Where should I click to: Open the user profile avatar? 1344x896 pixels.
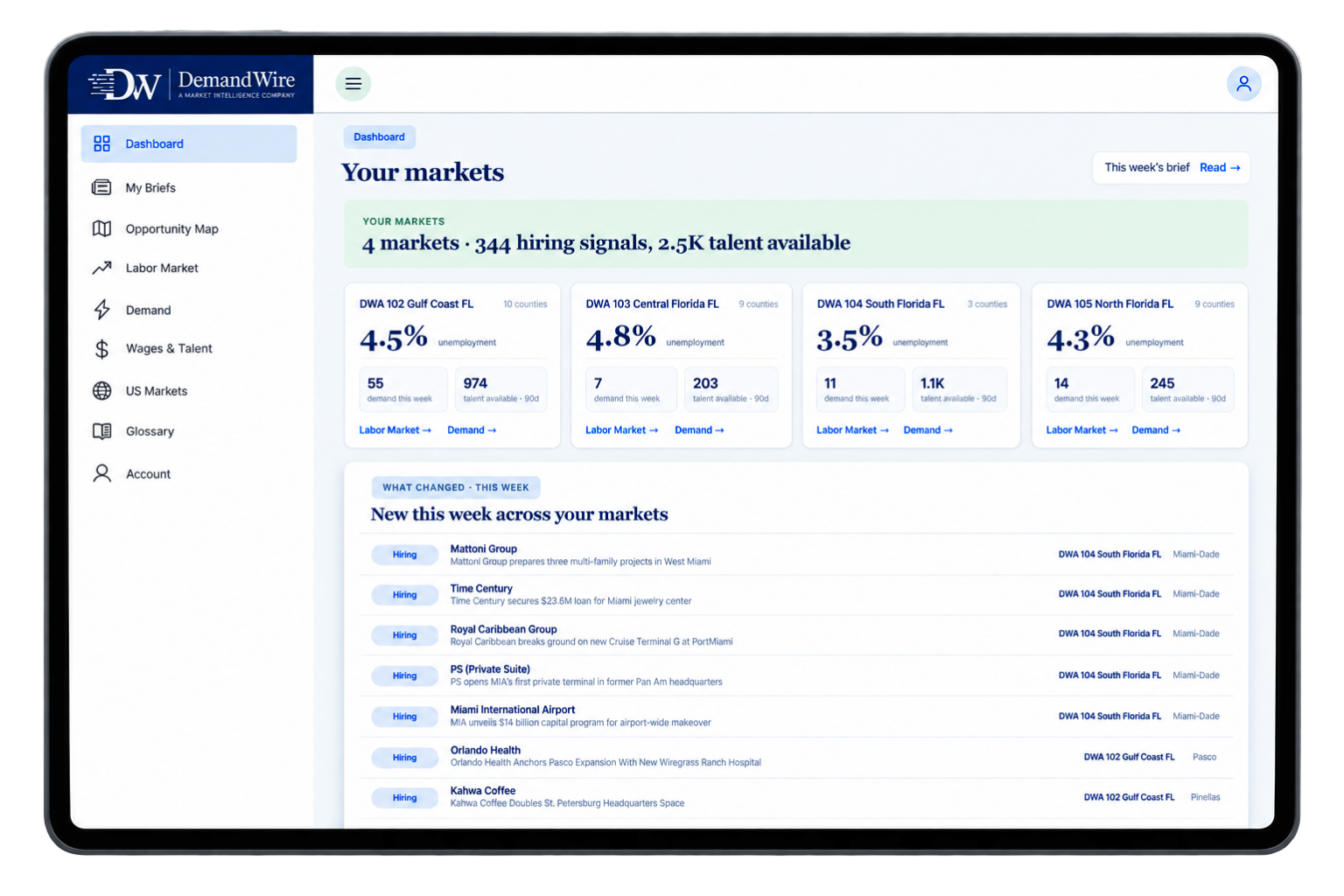pyautogui.click(x=1243, y=84)
